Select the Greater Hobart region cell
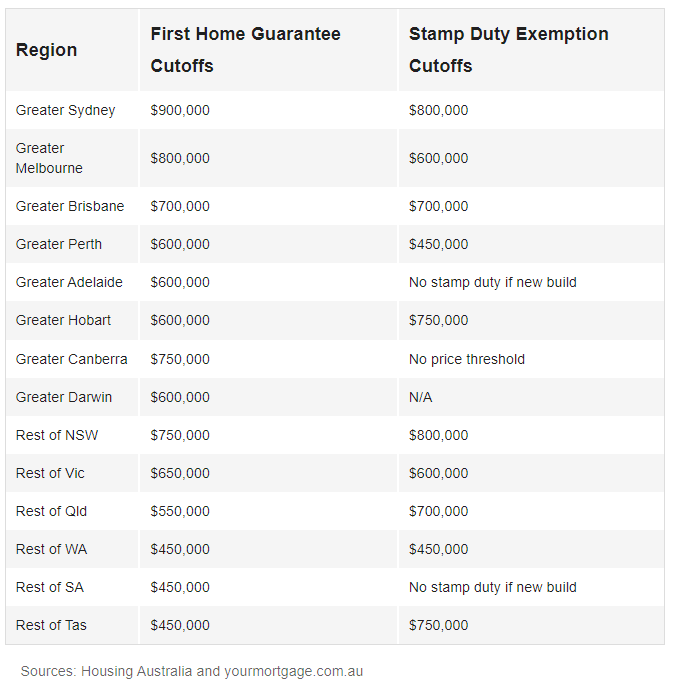The image size is (674, 688). pyautogui.click(x=63, y=320)
